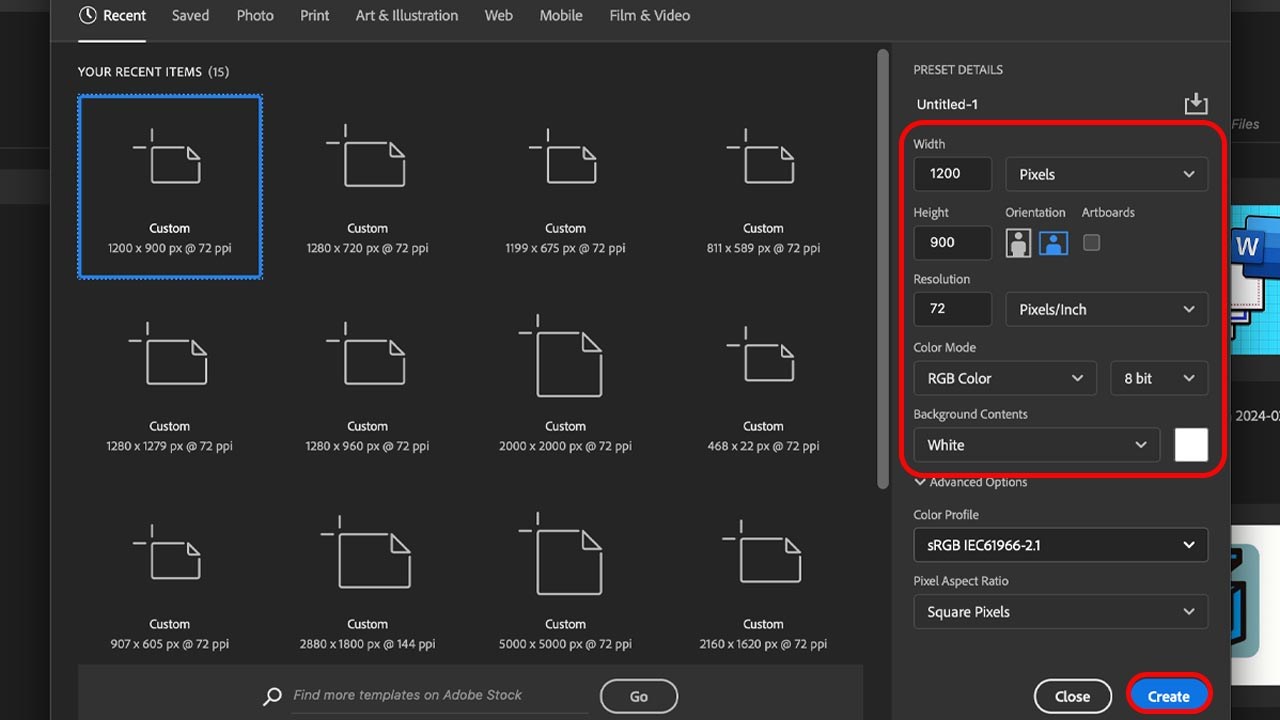Image resolution: width=1280 pixels, height=720 pixels.
Task: Open the Mobile tab
Action: click(561, 16)
